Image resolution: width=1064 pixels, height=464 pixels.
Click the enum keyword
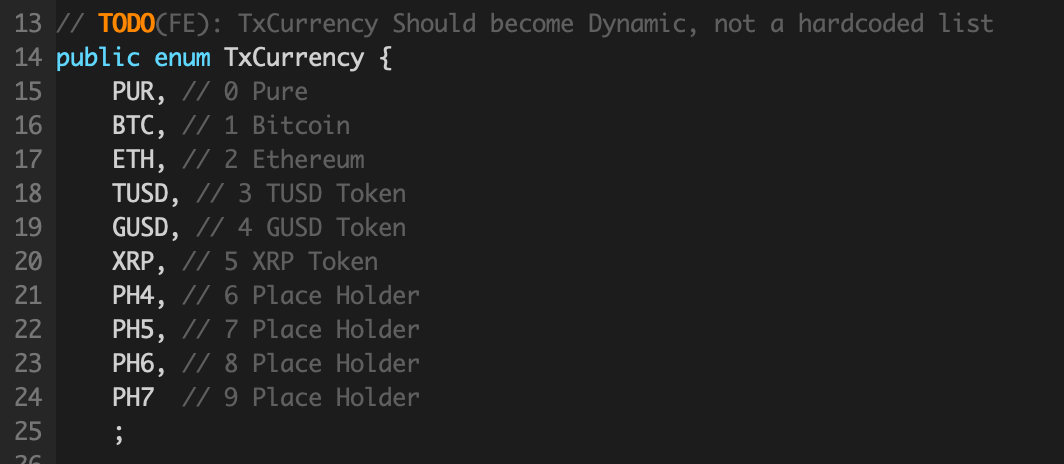click(x=182, y=58)
